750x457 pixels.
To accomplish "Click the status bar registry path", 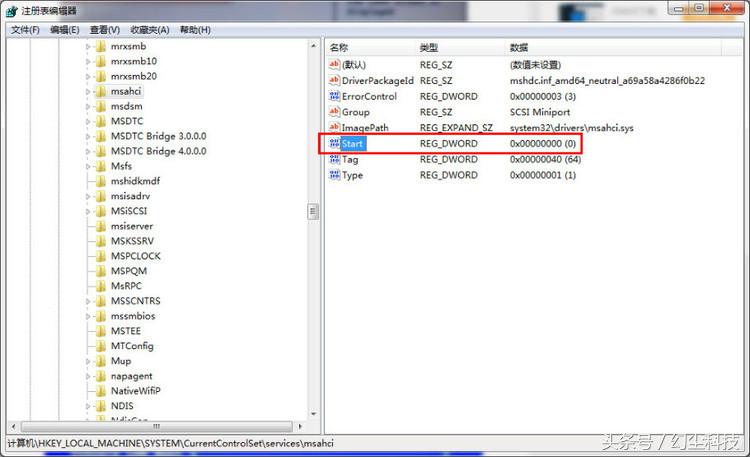I will (171, 443).
